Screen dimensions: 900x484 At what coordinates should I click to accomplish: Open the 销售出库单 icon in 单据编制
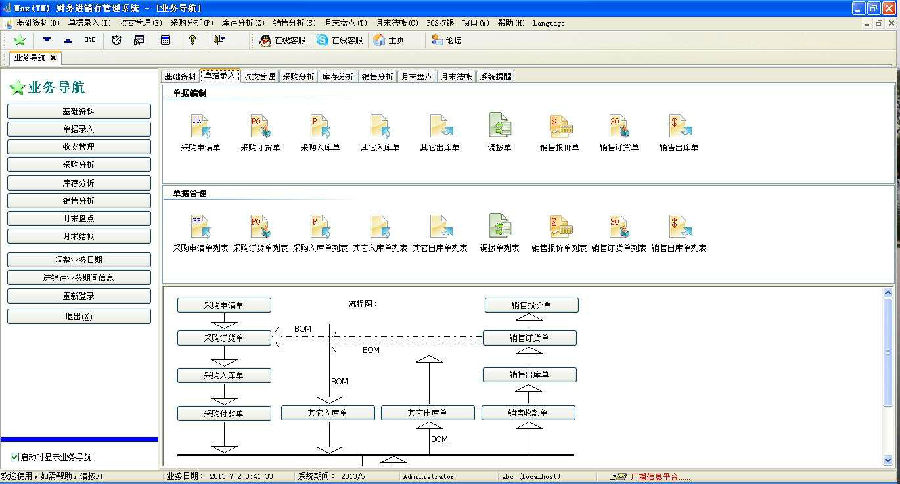coord(679,126)
